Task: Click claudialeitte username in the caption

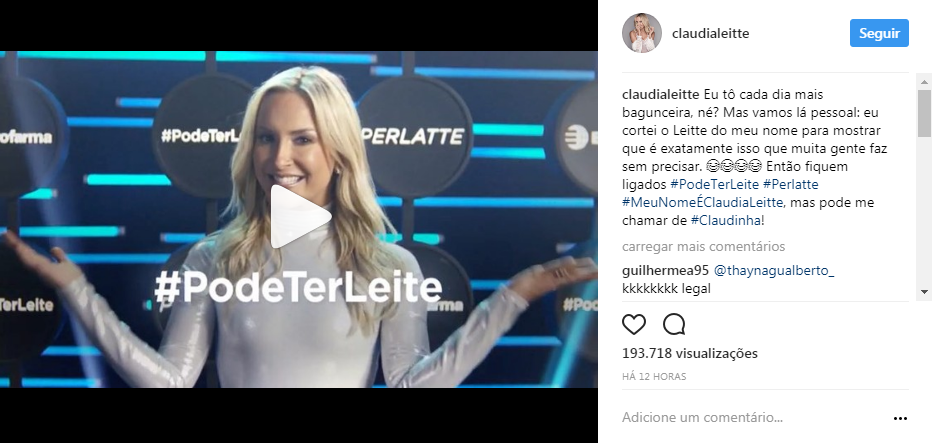Action: [661, 95]
